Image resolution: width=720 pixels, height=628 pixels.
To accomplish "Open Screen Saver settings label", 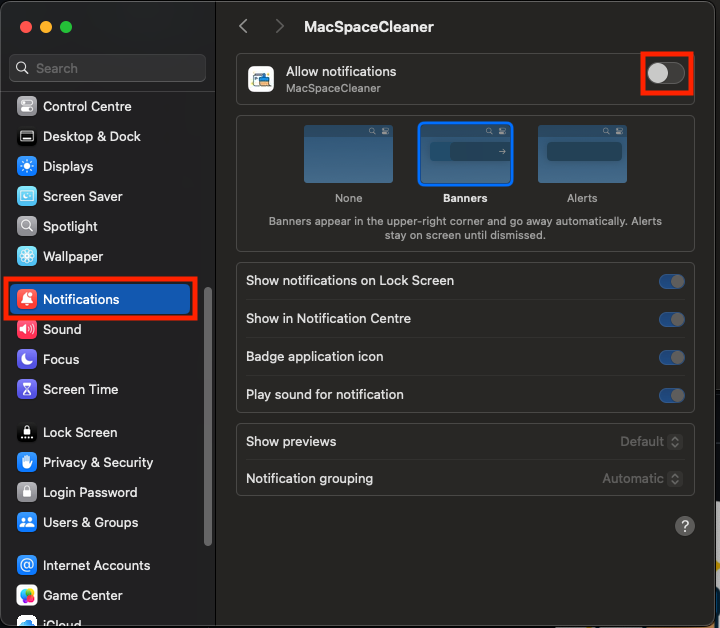I will pos(83,196).
